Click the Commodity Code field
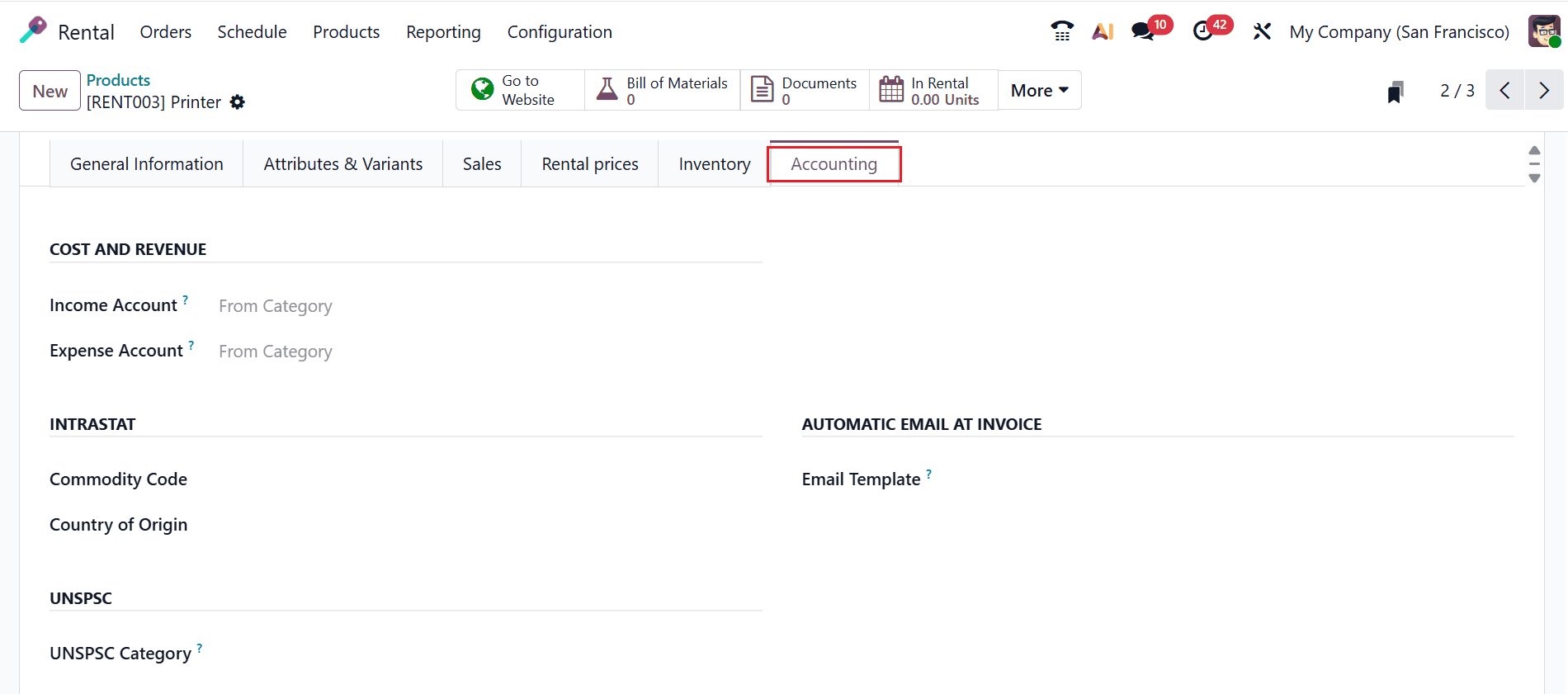Screen dimensions: 1568x694 [490, 479]
